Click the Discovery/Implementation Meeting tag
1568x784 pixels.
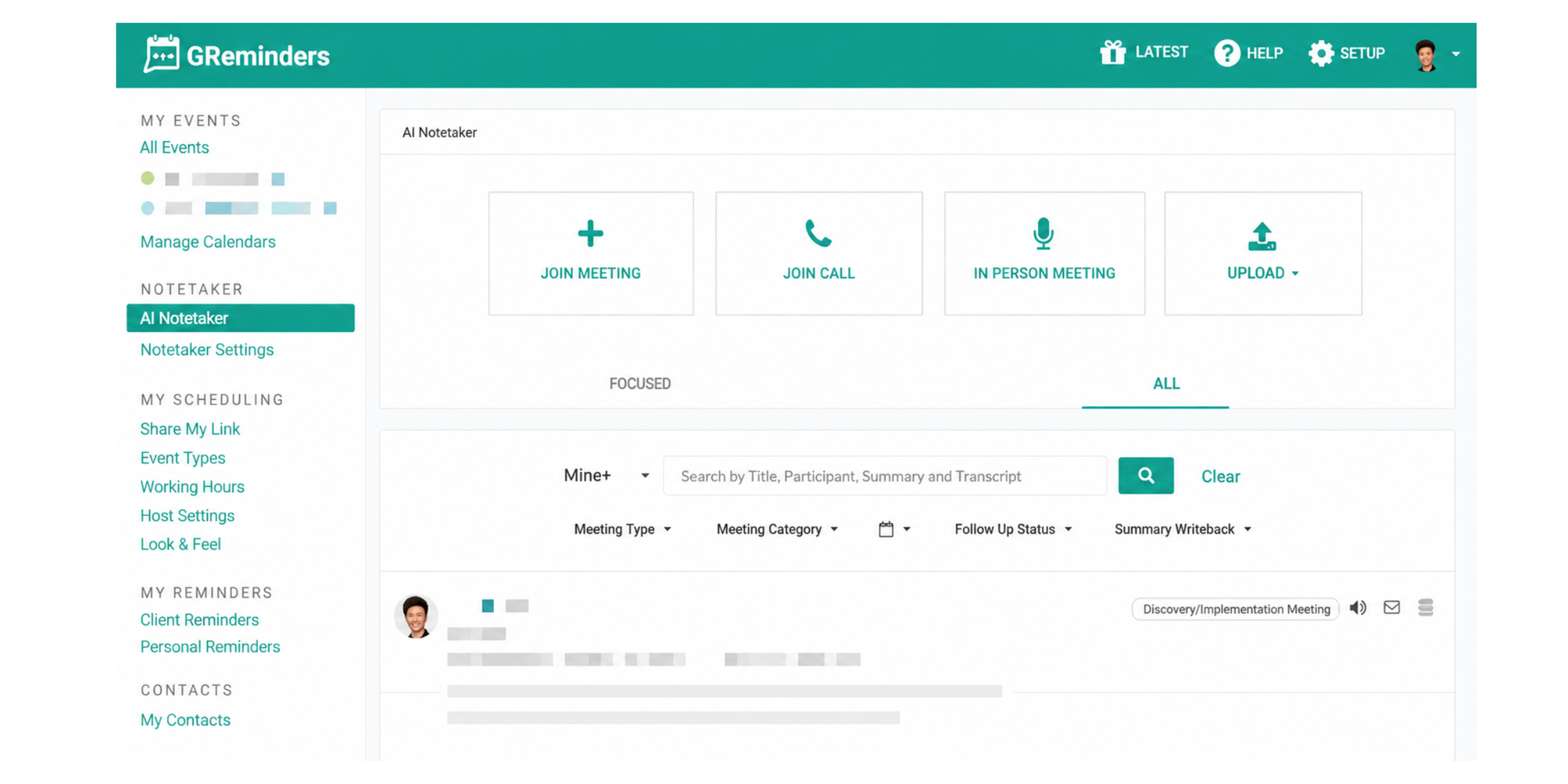[1236, 609]
